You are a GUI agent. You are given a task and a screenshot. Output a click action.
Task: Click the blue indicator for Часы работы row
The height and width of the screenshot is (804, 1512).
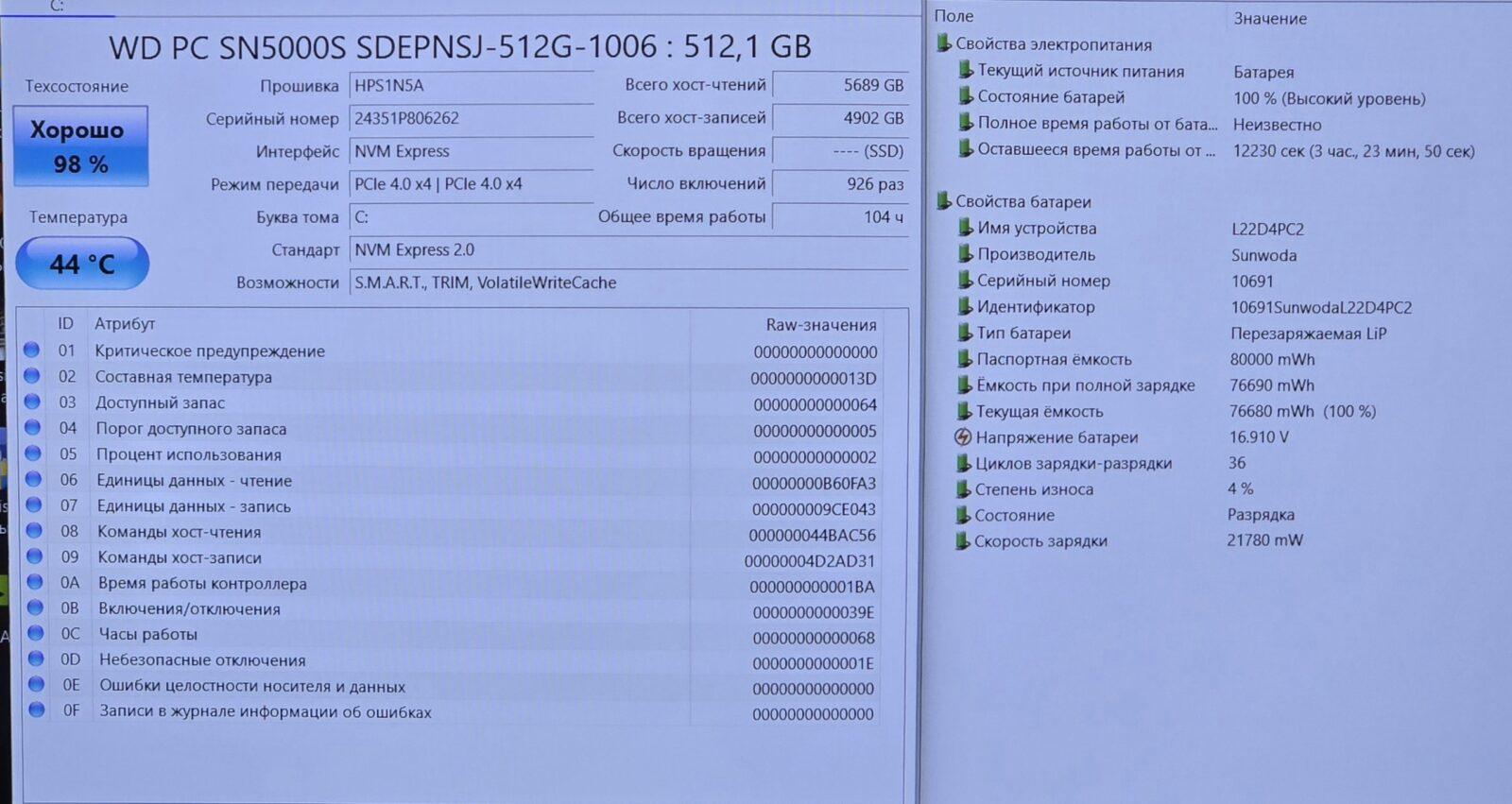(x=35, y=633)
